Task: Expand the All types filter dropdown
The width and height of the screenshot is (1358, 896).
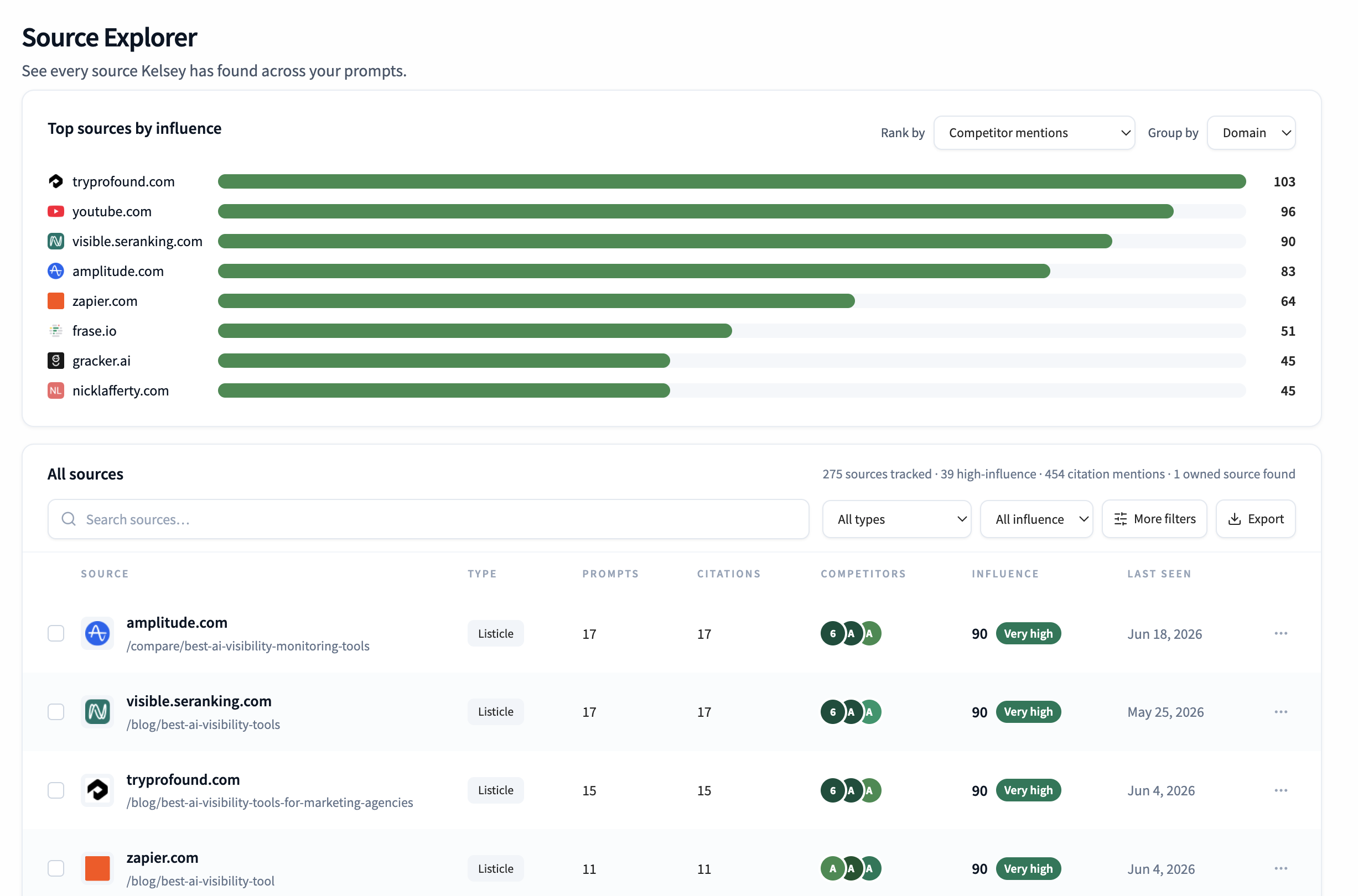Action: 896,519
